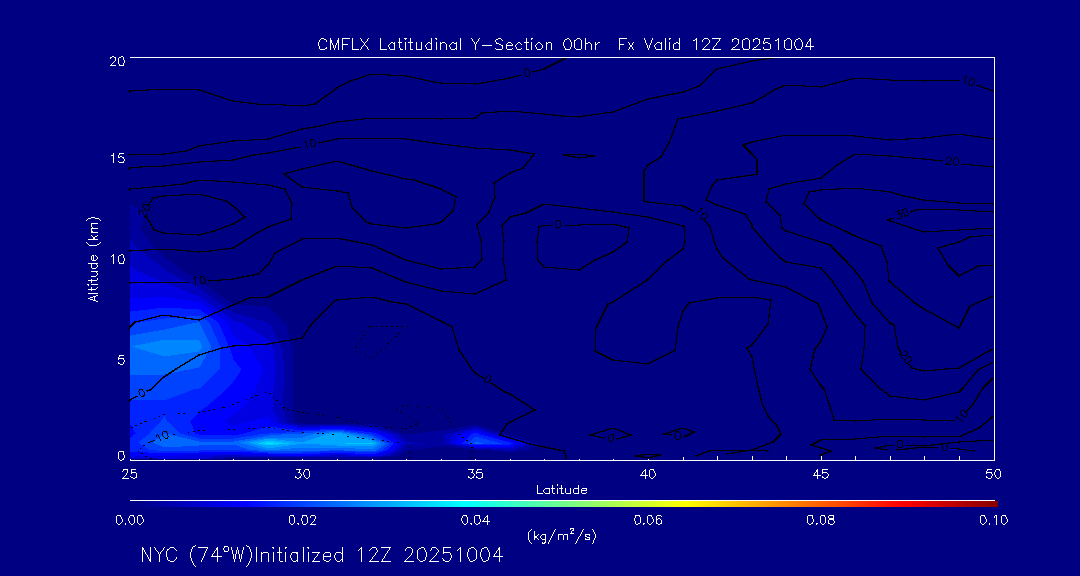Click the 15 tick label on the altitude axis
Screen dimensions: 1080x576
click(115, 159)
